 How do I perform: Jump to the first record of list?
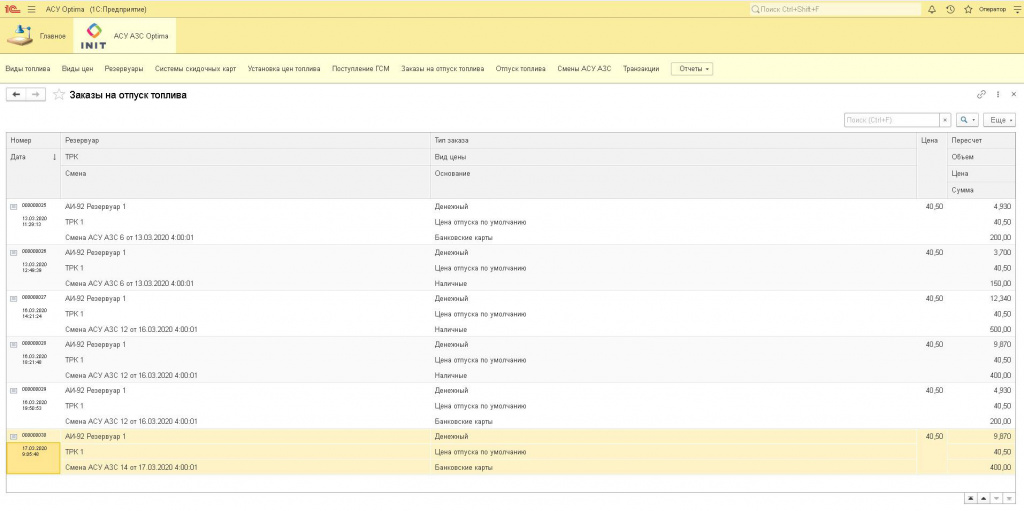(969, 497)
